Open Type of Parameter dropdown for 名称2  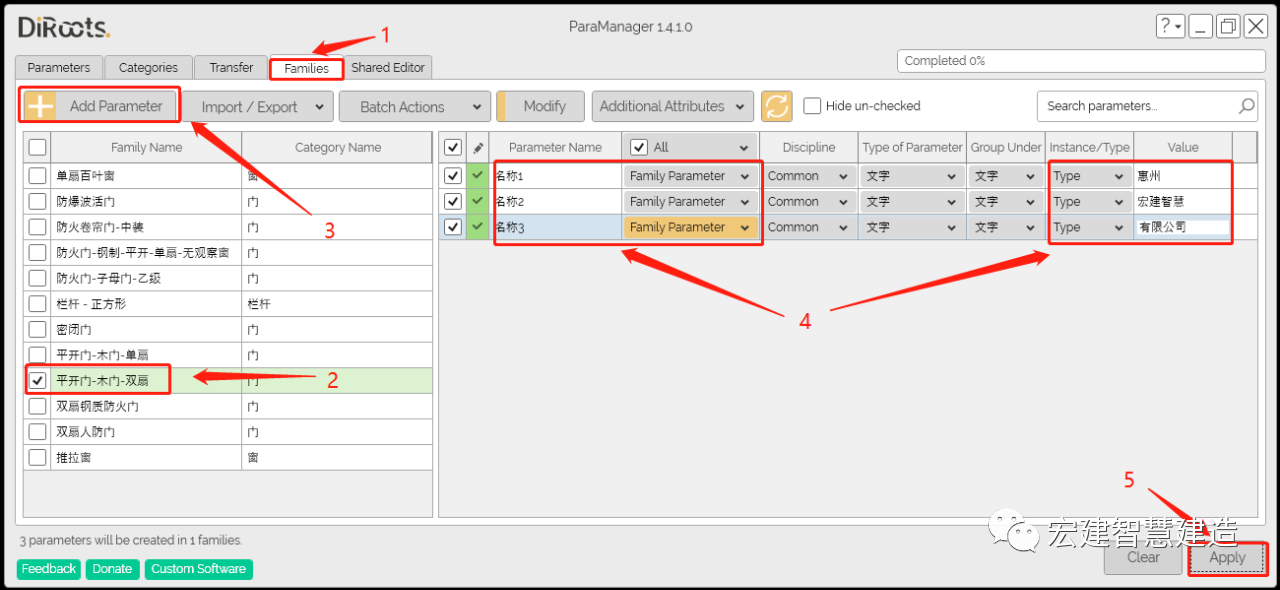(x=911, y=201)
